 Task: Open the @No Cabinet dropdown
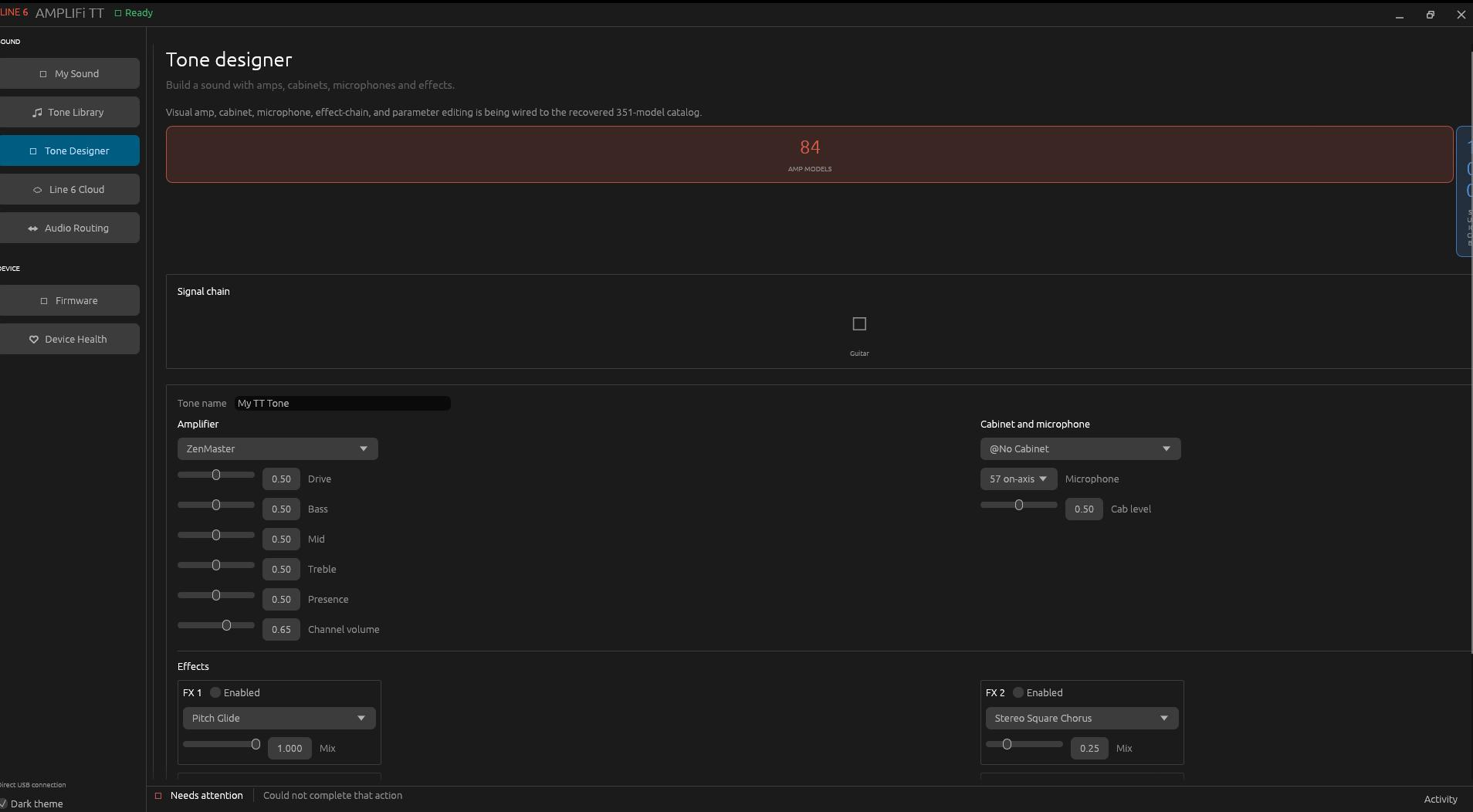(x=1081, y=448)
